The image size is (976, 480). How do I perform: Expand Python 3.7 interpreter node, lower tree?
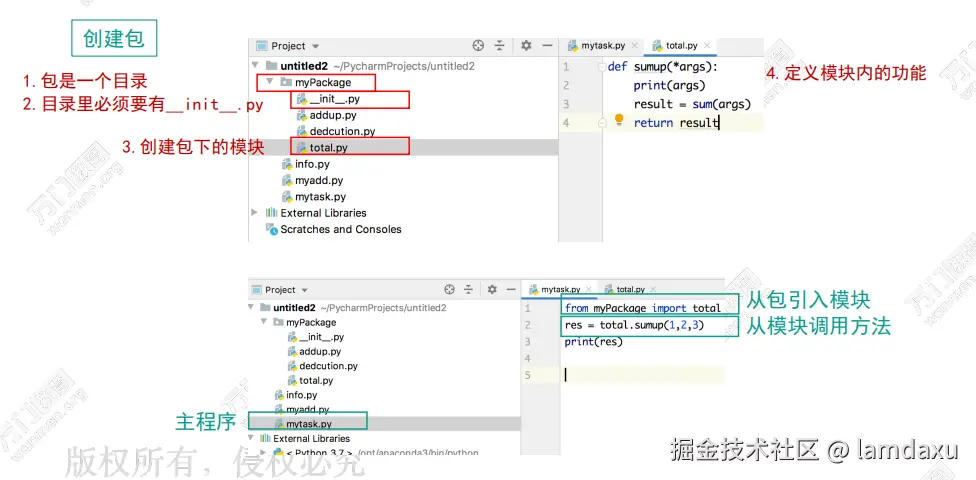pyautogui.click(x=264, y=453)
